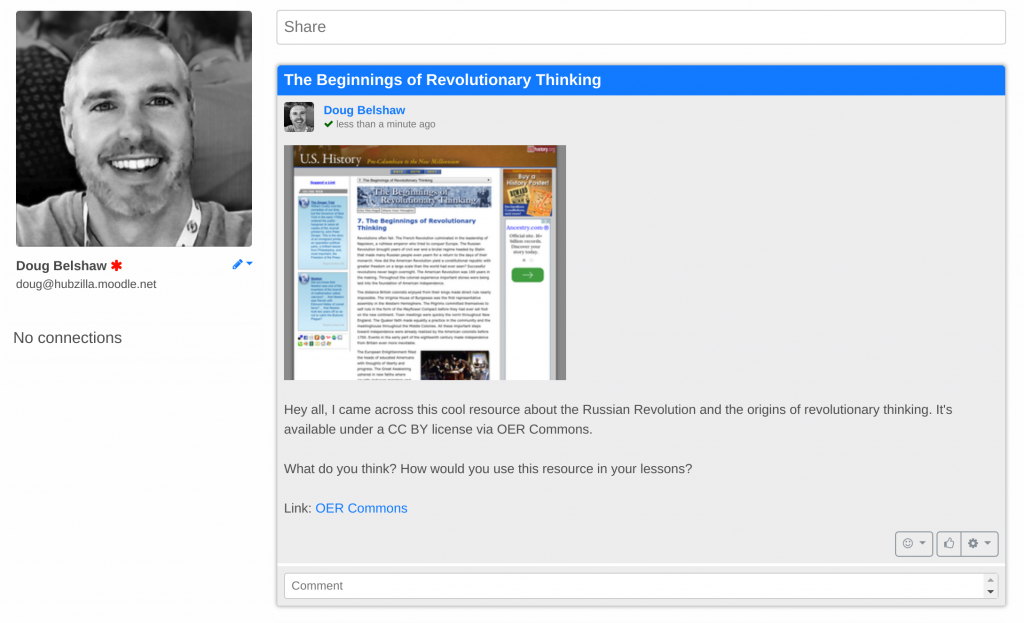The image size is (1024, 623).
Task: Click inside the Comment field
Action: pyautogui.click(x=620, y=585)
